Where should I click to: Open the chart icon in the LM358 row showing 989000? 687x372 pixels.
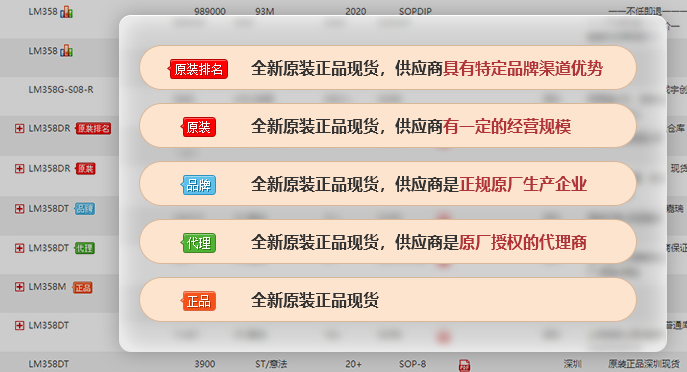pos(66,12)
